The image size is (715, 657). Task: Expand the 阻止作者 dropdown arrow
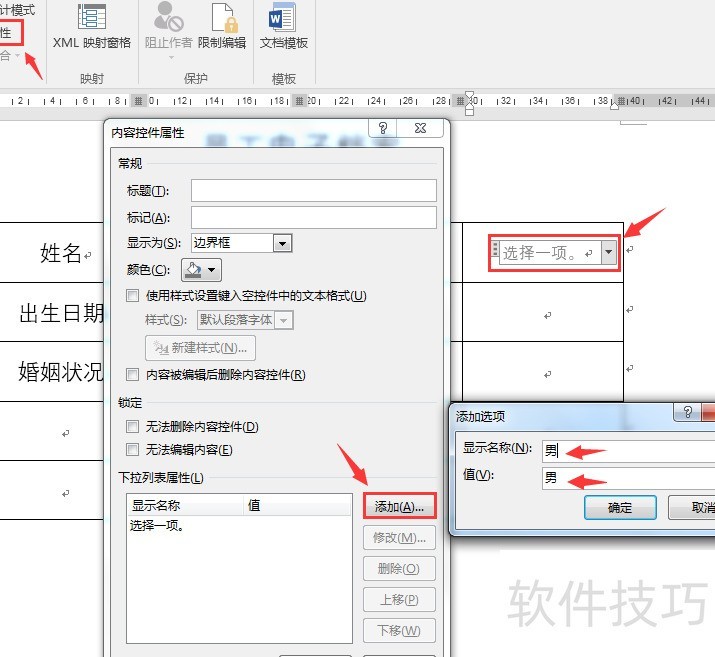[x=171, y=57]
